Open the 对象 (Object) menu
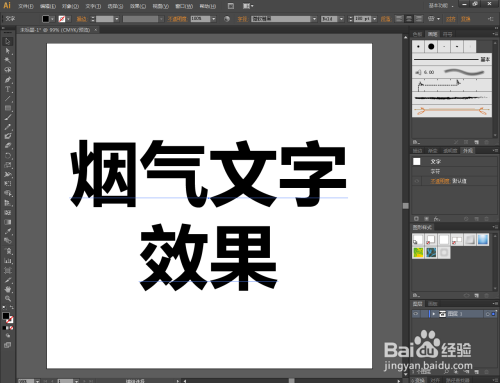The width and height of the screenshot is (500, 383). (x=70, y=6)
